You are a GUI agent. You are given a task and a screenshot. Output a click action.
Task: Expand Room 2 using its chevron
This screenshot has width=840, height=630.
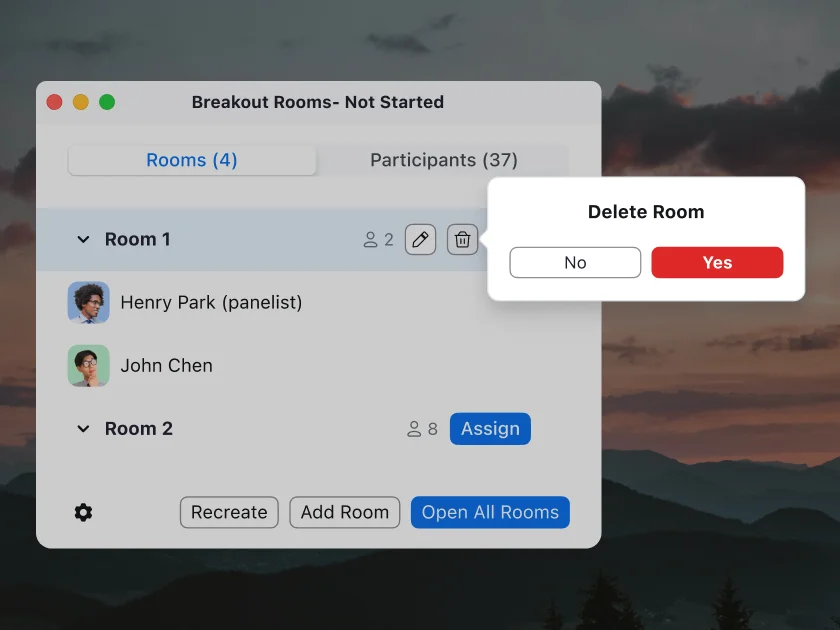[83, 428]
